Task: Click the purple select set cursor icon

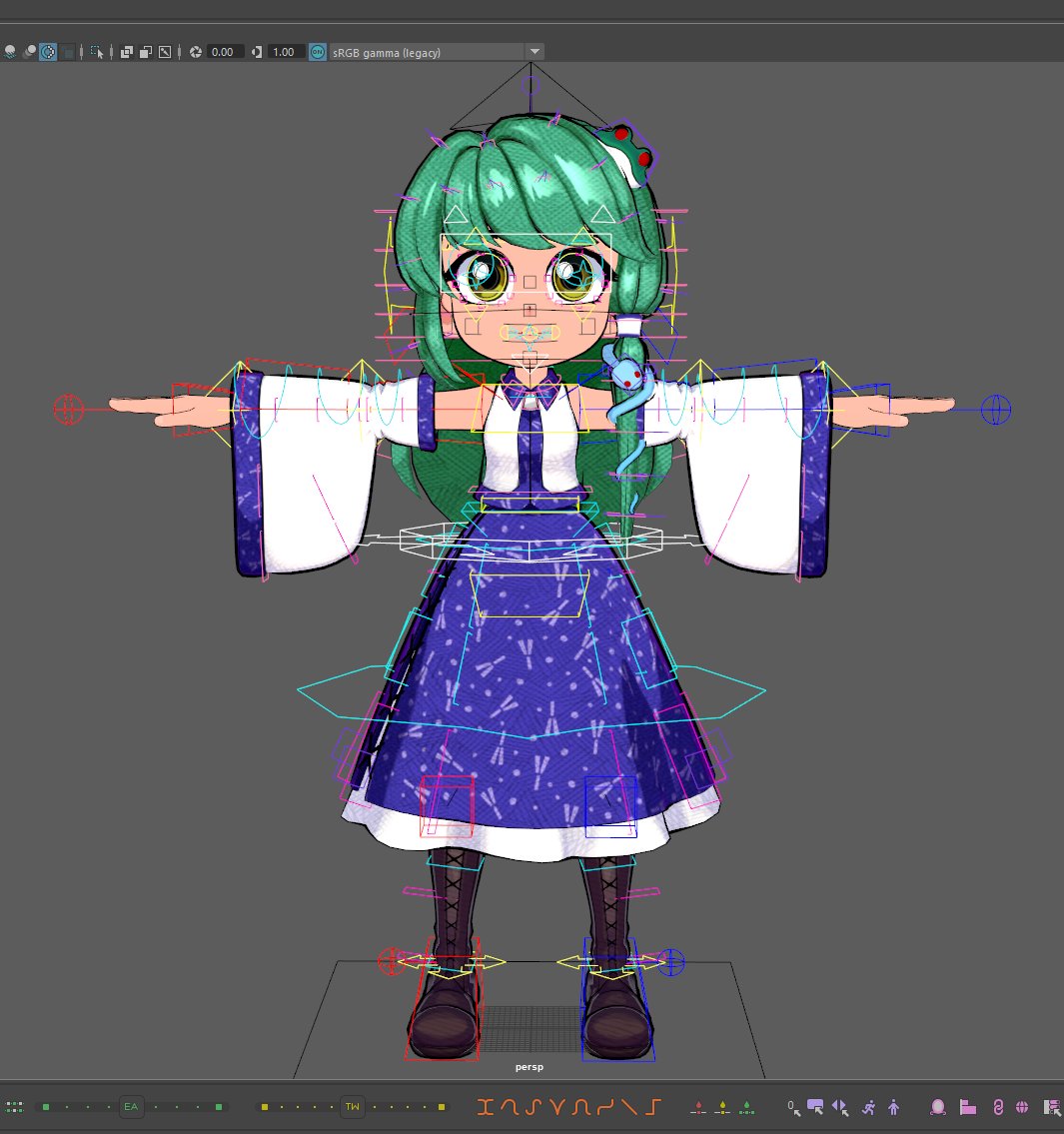Action: click(815, 1107)
